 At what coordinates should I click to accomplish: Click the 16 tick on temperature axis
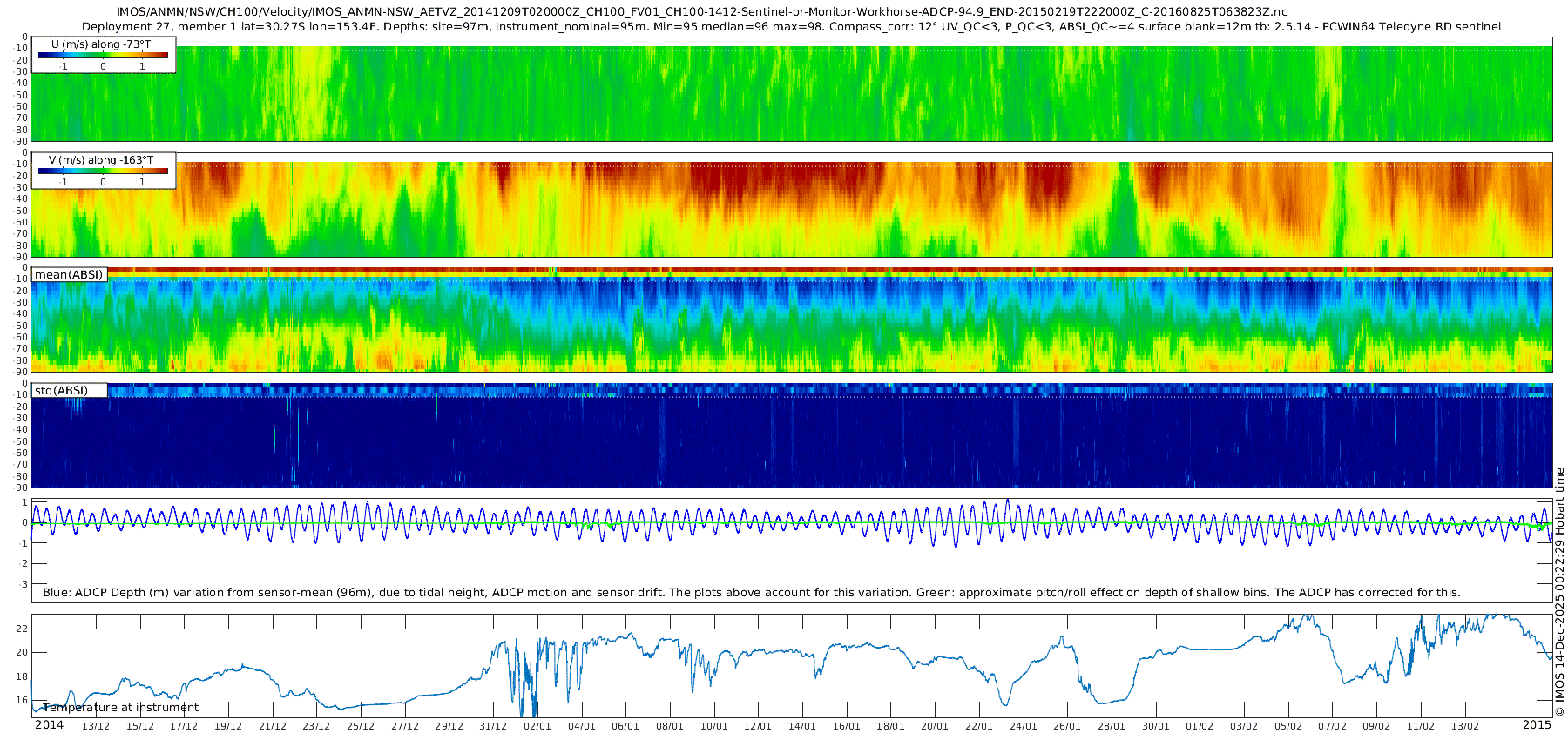coord(23,700)
